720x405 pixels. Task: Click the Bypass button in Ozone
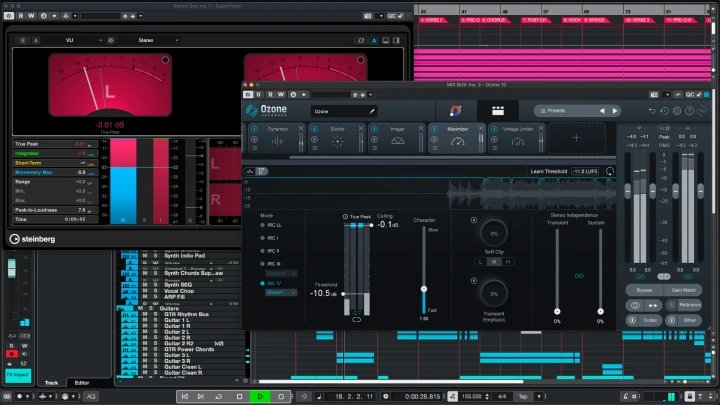644,290
